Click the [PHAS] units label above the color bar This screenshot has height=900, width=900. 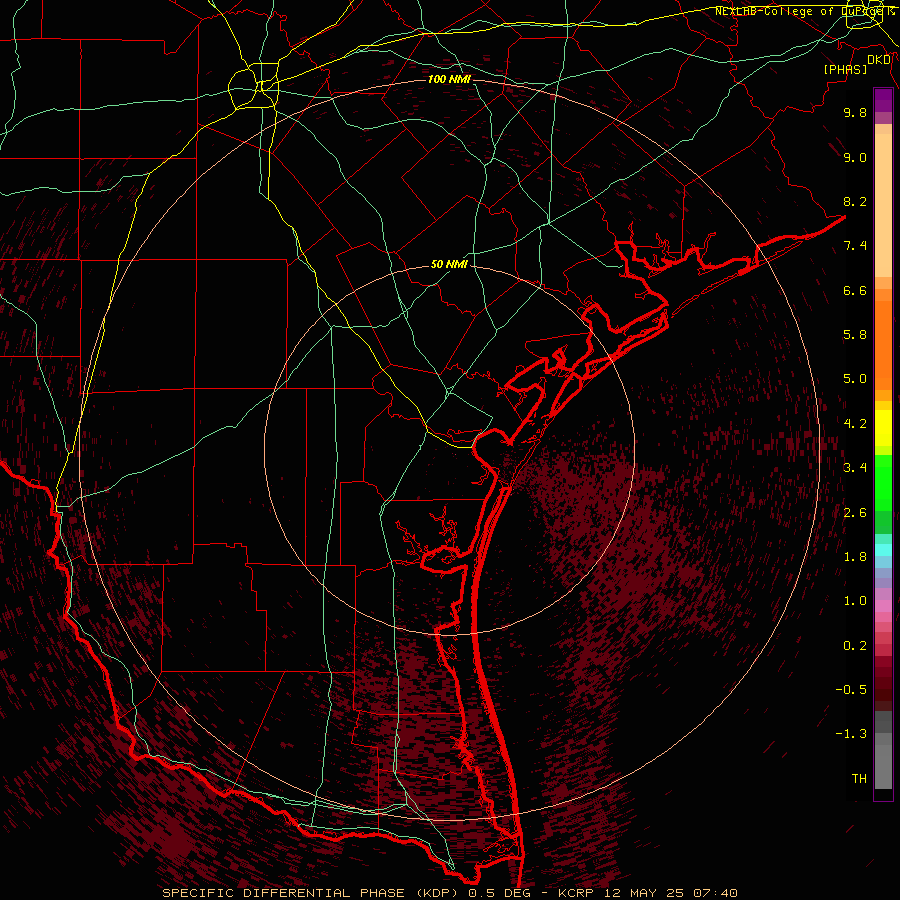[x=845, y=69]
